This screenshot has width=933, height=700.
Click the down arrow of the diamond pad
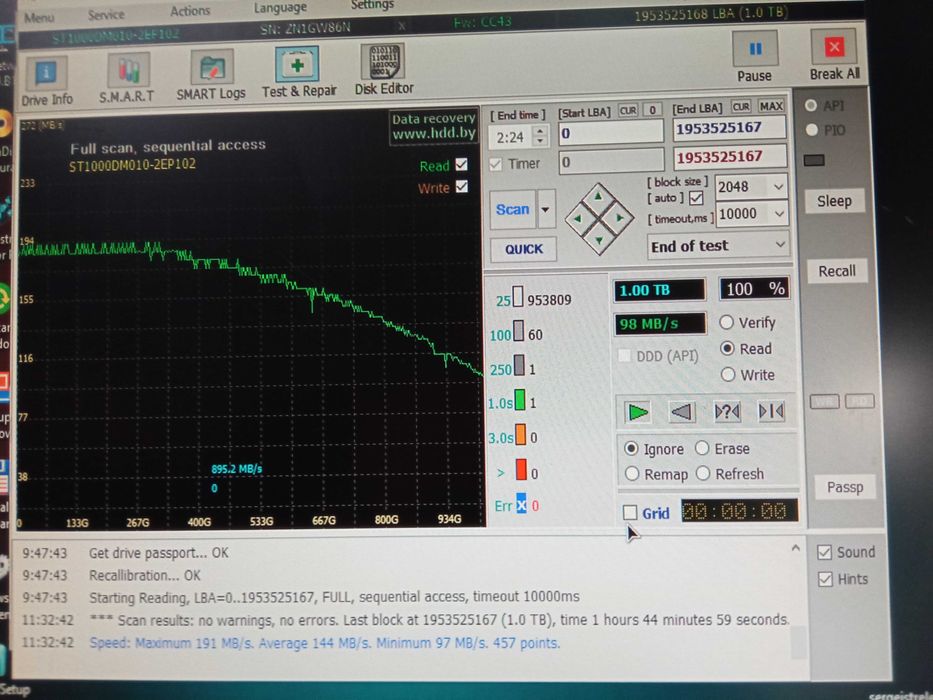point(599,240)
